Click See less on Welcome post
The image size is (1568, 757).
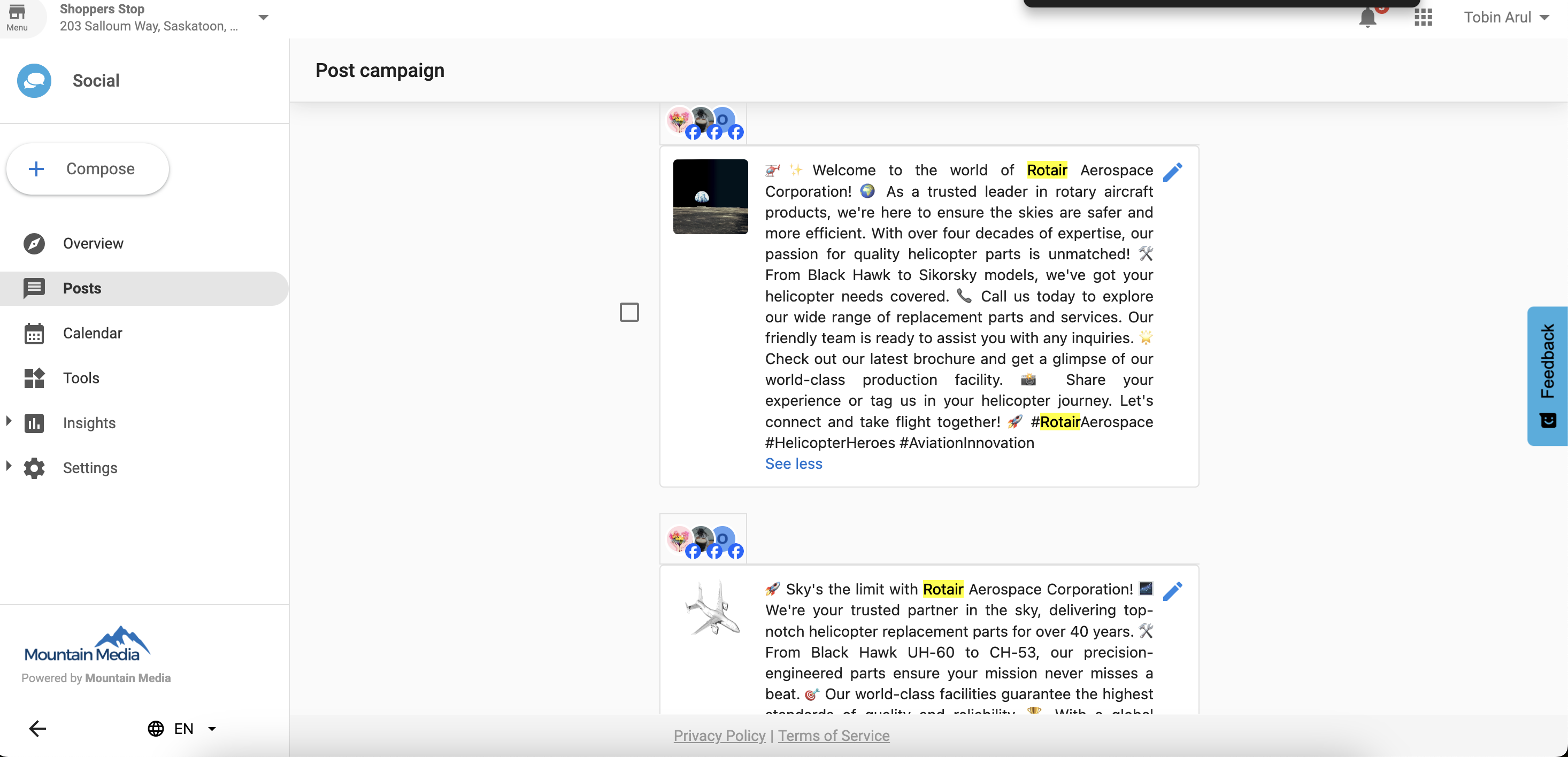(x=793, y=464)
